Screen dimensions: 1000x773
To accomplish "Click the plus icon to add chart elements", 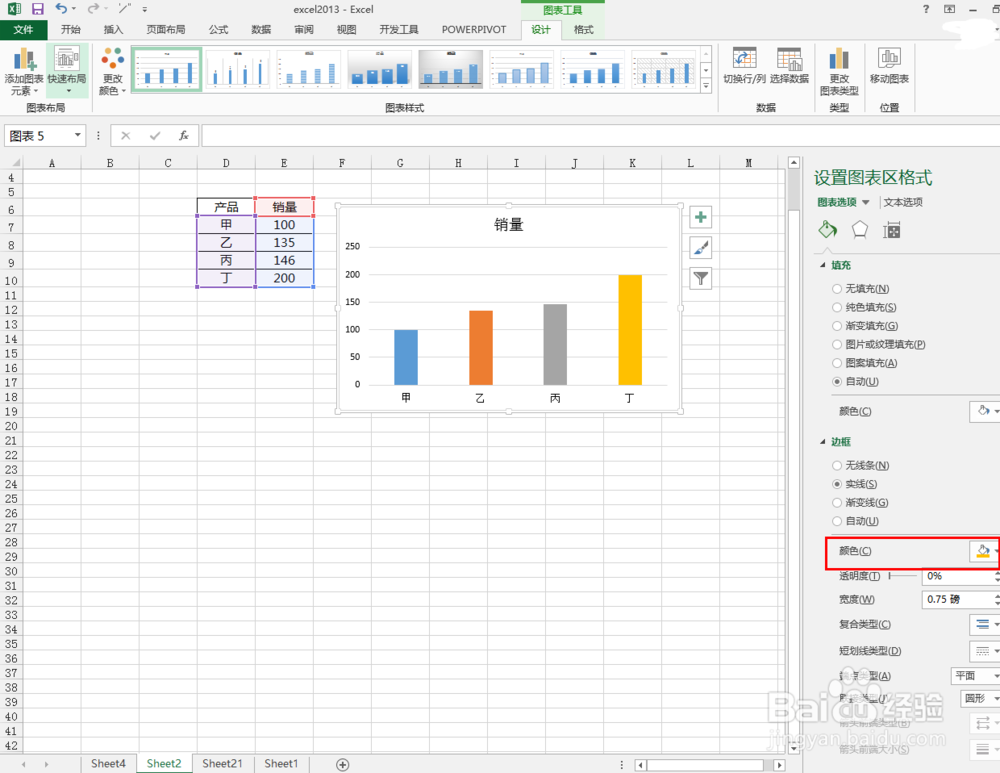I will 700,217.
